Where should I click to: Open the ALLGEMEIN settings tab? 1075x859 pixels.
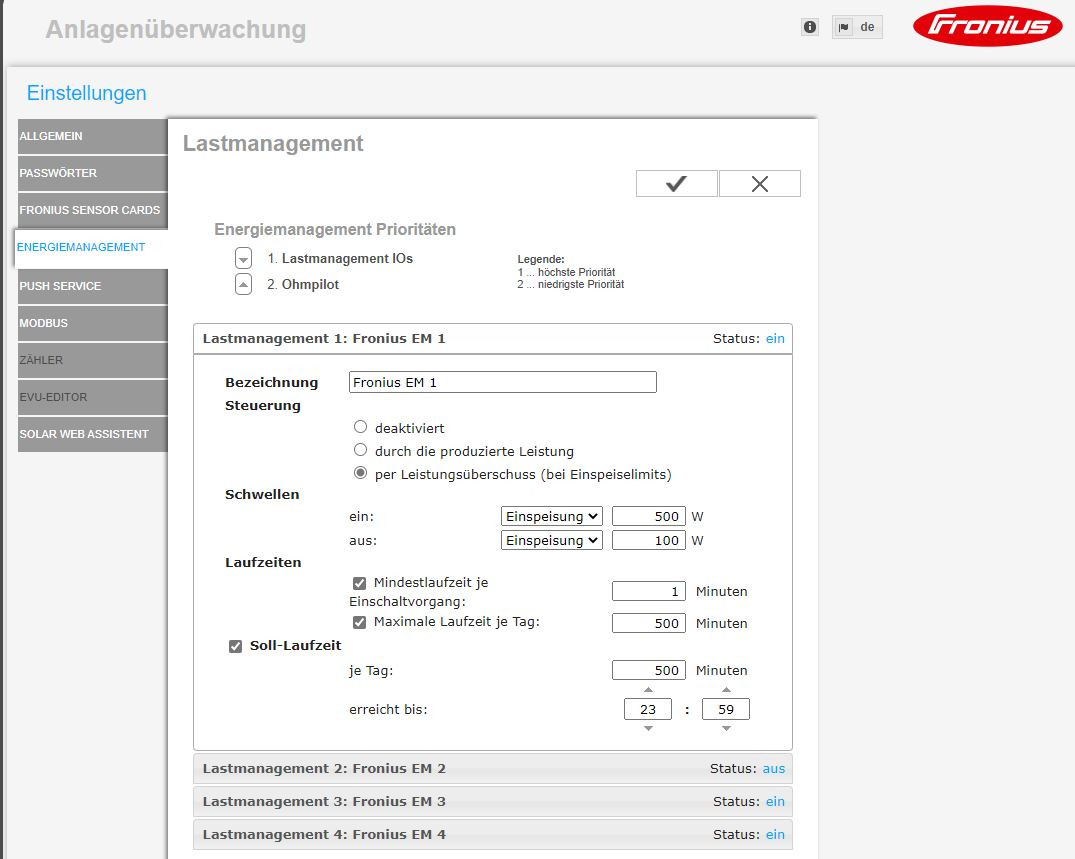(93, 136)
